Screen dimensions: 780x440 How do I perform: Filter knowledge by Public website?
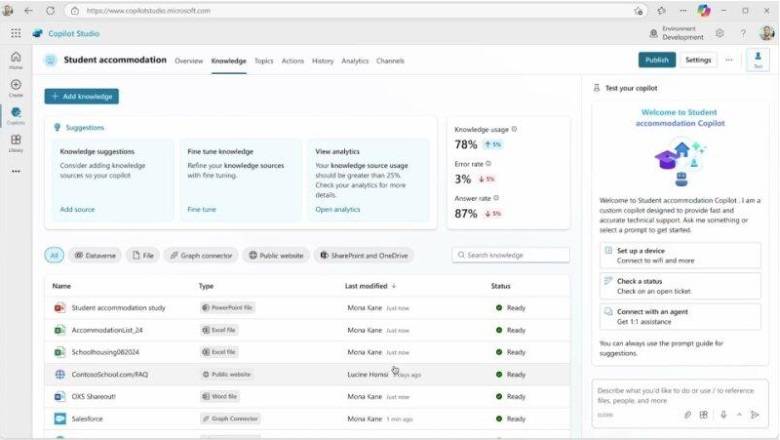(276, 255)
